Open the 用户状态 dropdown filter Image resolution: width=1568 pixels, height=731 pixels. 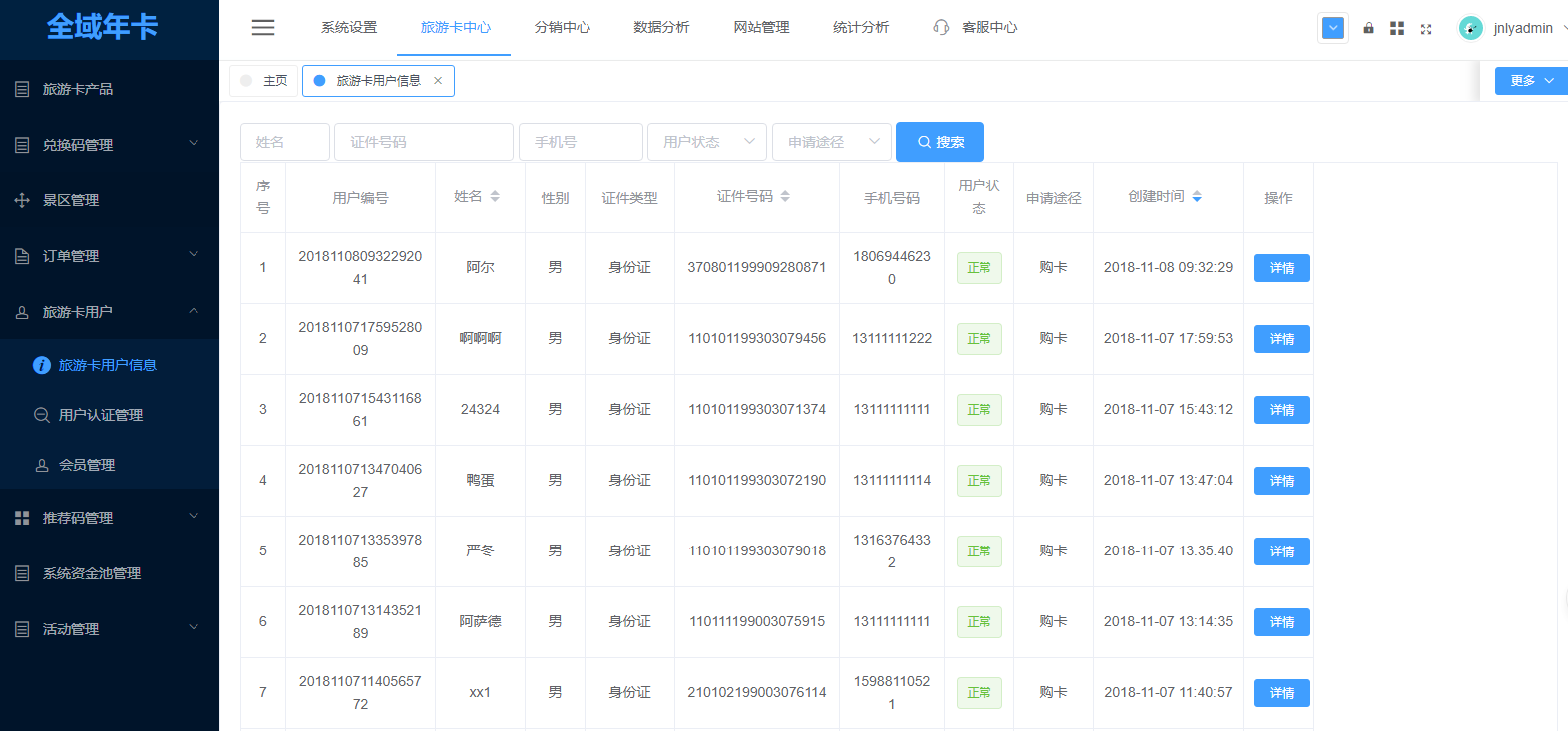[x=707, y=142]
